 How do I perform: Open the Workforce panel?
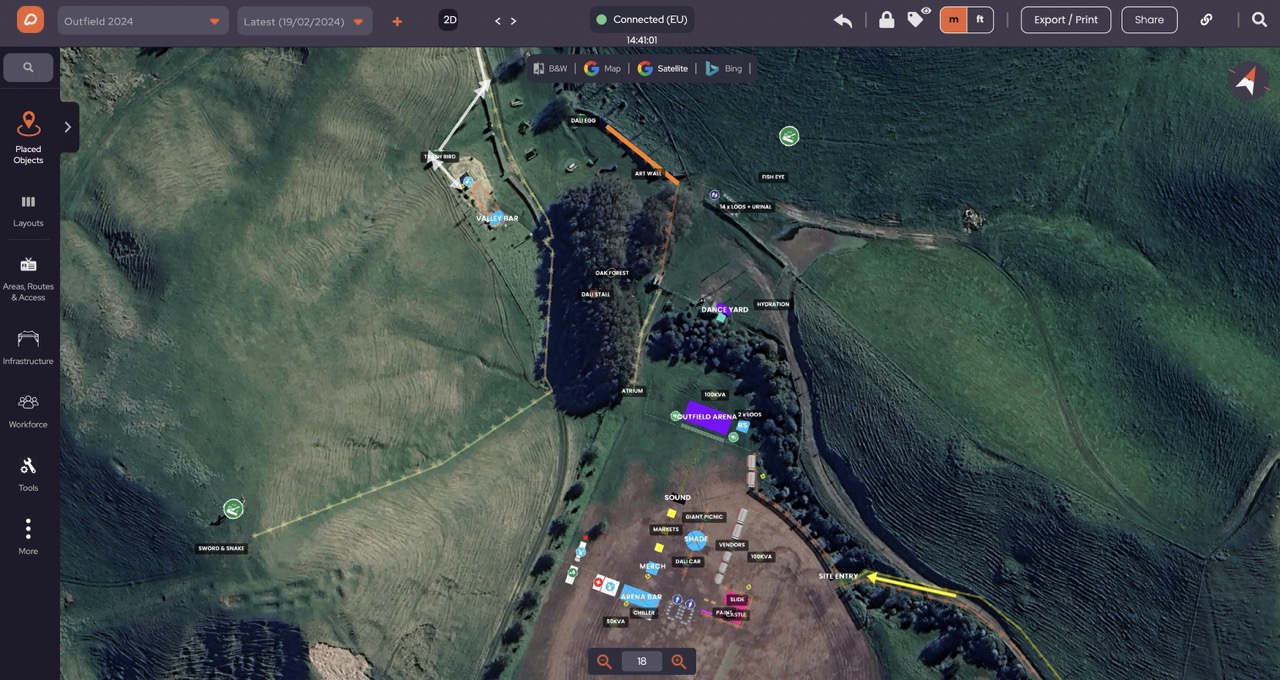point(28,410)
